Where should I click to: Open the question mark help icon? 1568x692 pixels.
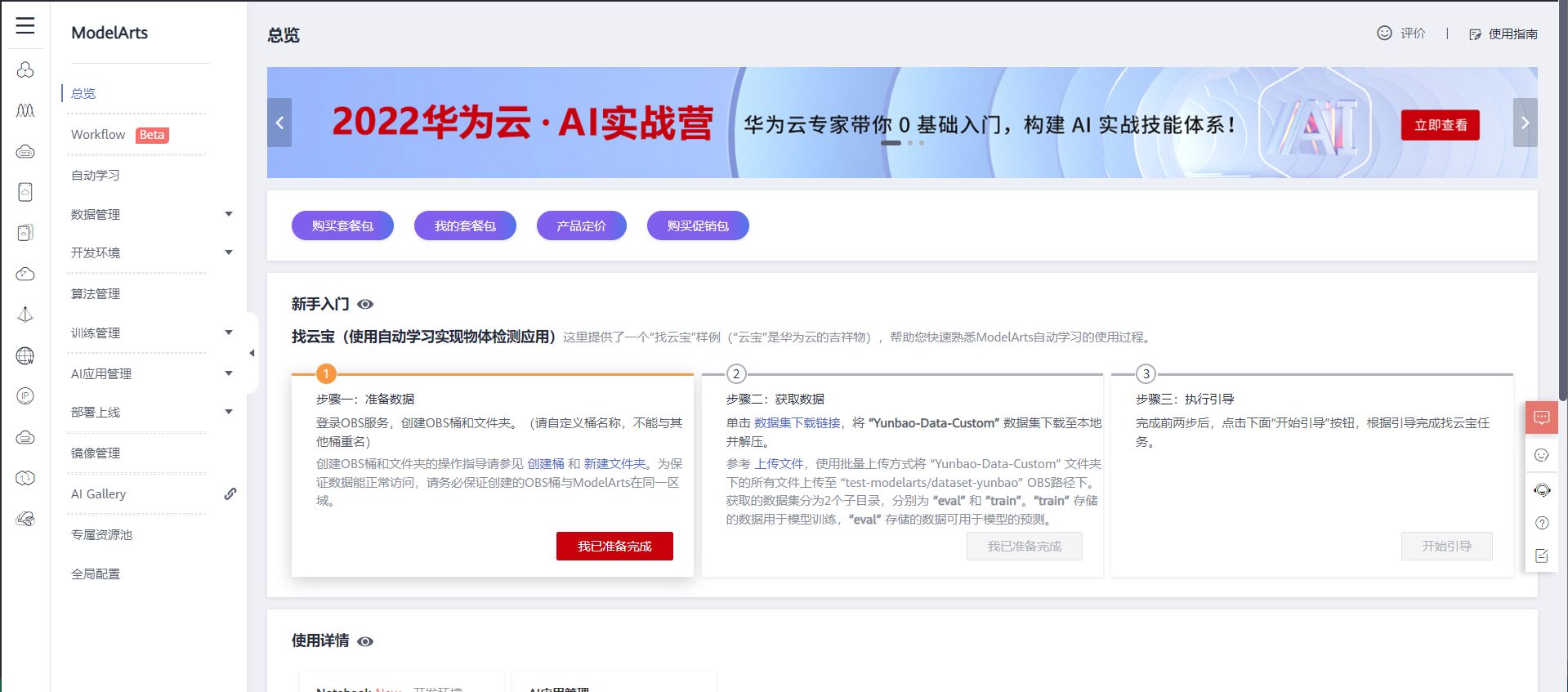tap(1542, 523)
